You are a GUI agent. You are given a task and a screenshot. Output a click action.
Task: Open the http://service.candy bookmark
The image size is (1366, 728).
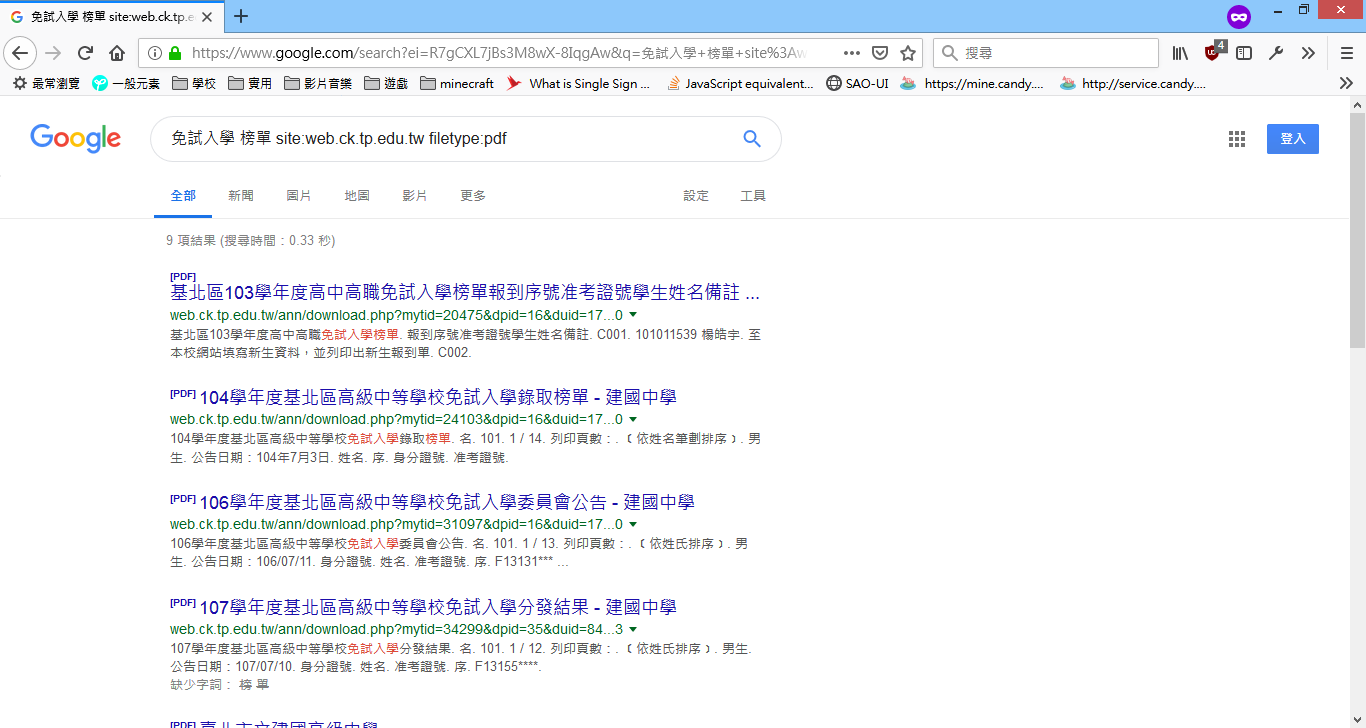coord(1133,84)
